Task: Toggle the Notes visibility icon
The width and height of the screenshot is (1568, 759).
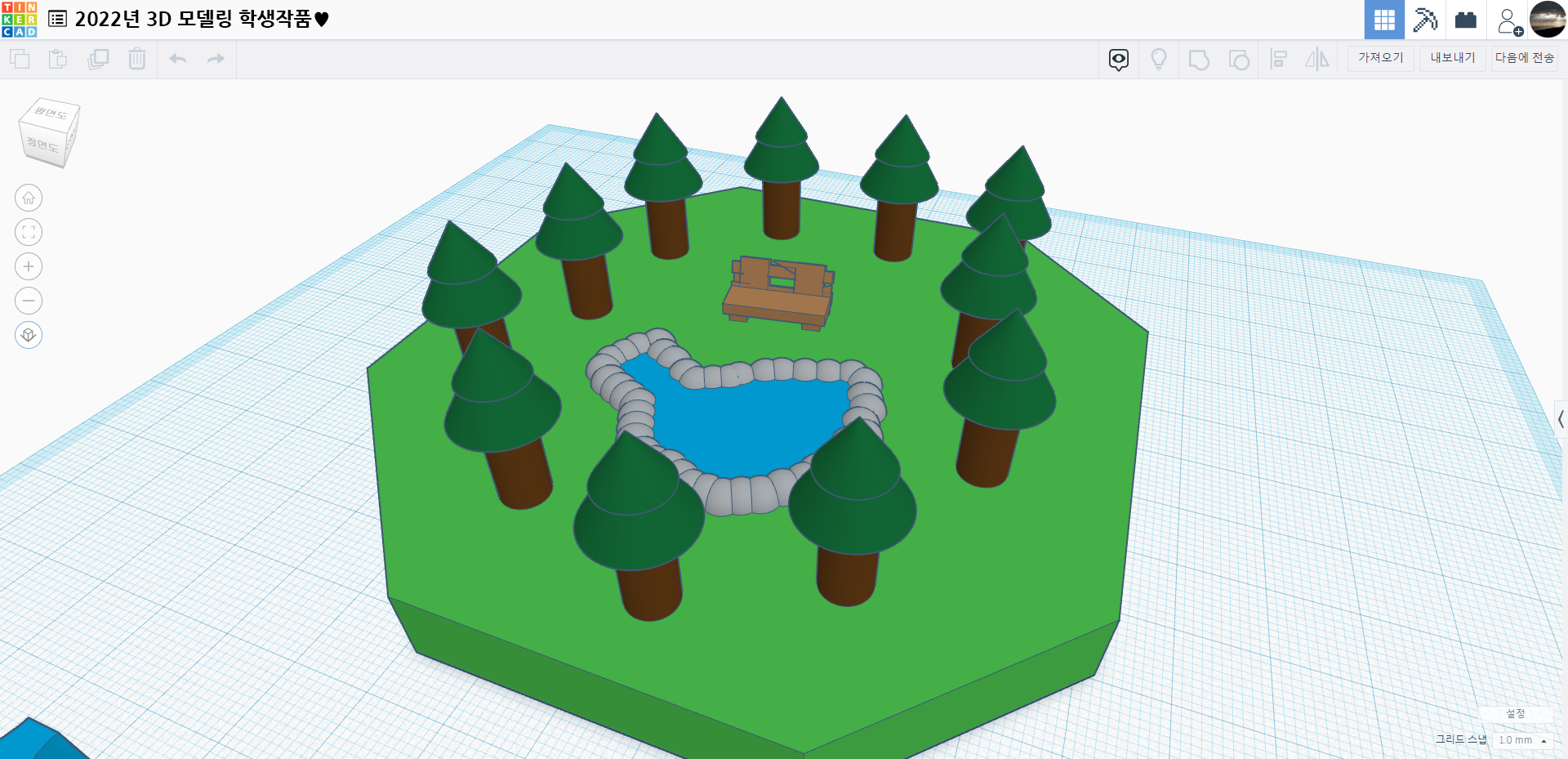Action: 1119,60
